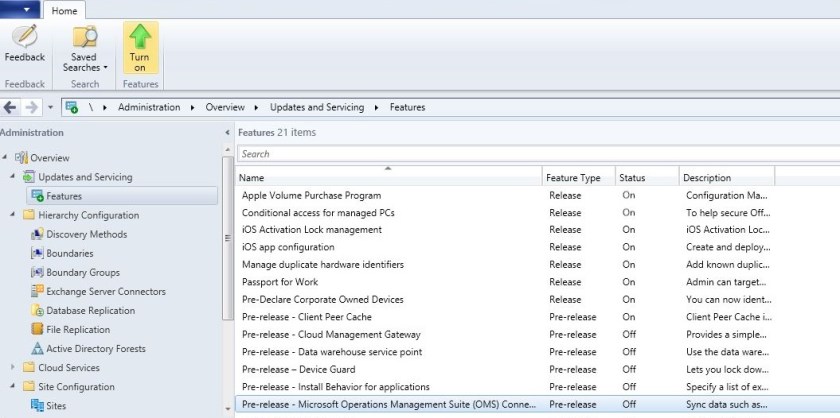The width and height of the screenshot is (840, 418).
Task: Switch to the Home ribbon tab
Action: pyautogui.click(x=65, y=10)
